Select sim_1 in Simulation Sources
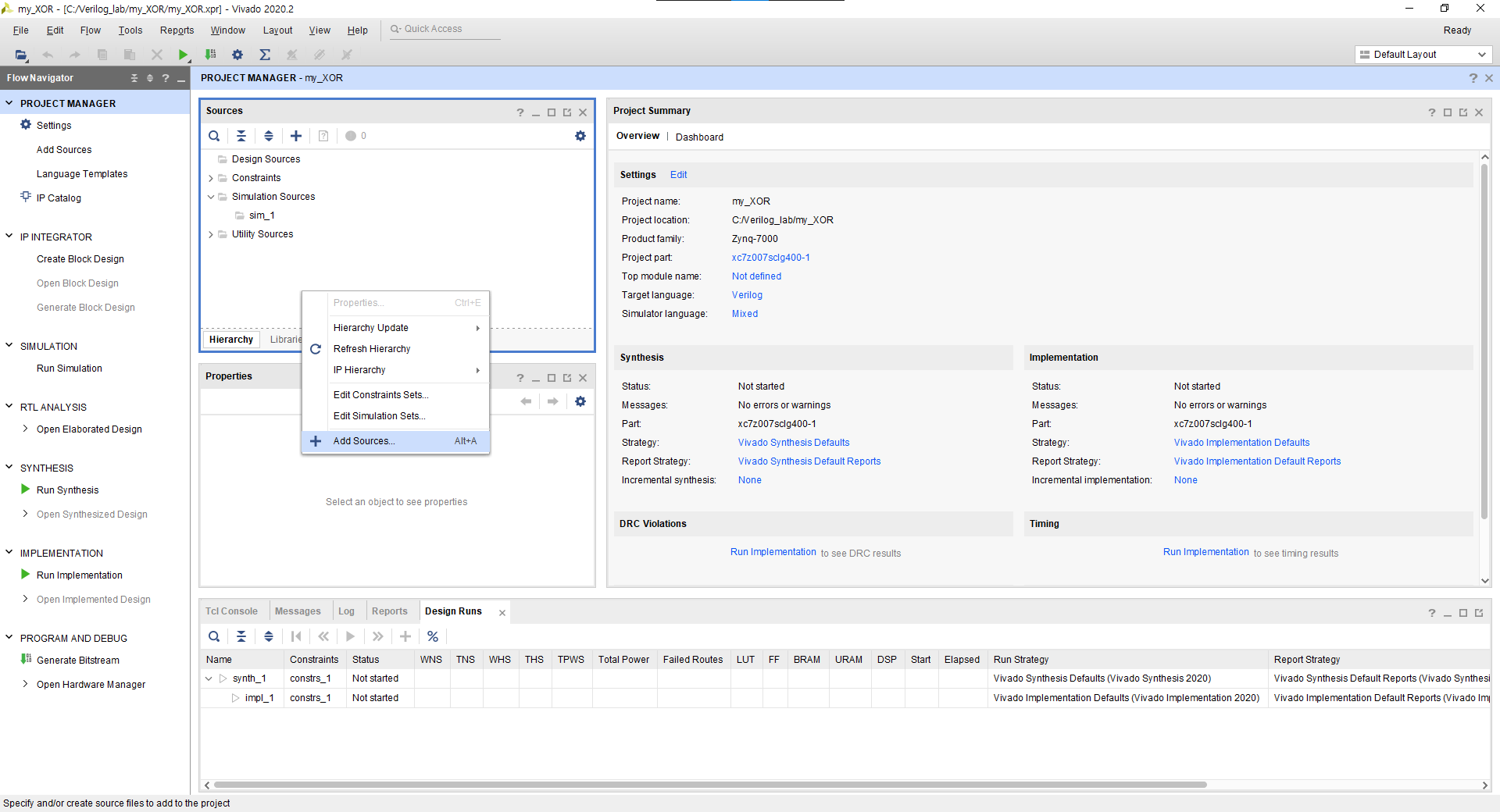The height and width of the screenshot is (812, 1500). click(x=262, y=215)
